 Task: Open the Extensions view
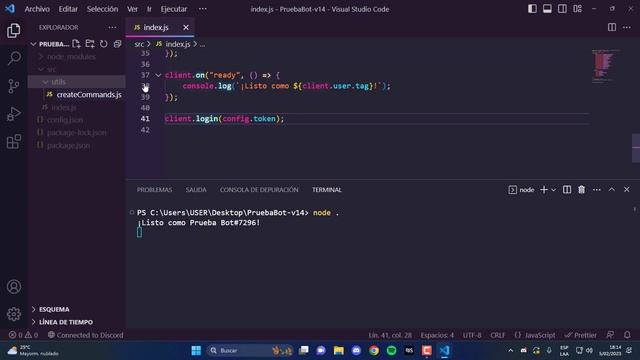pyautogui.click(x=13, y=142)
